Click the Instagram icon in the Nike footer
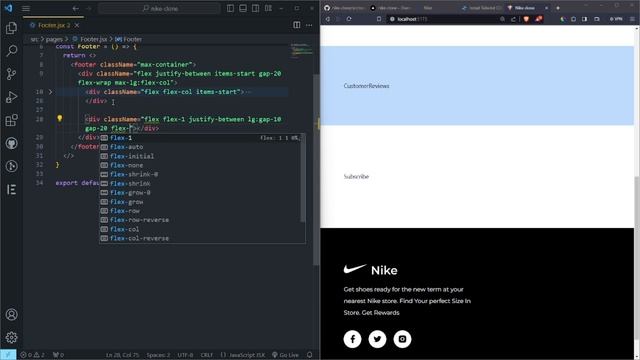The image size is (640, 360). (402, 339)
